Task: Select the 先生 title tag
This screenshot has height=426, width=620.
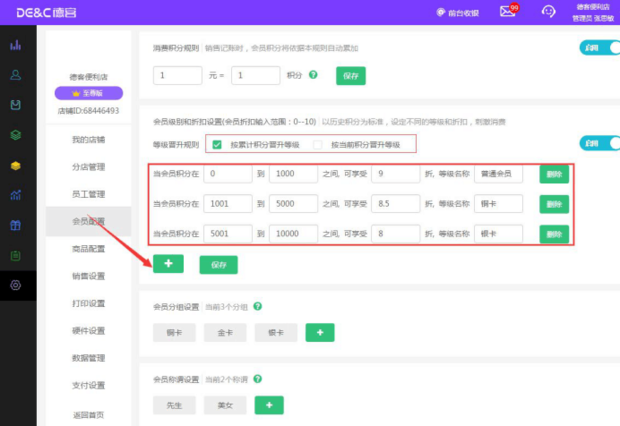Action: coord(174,405)
